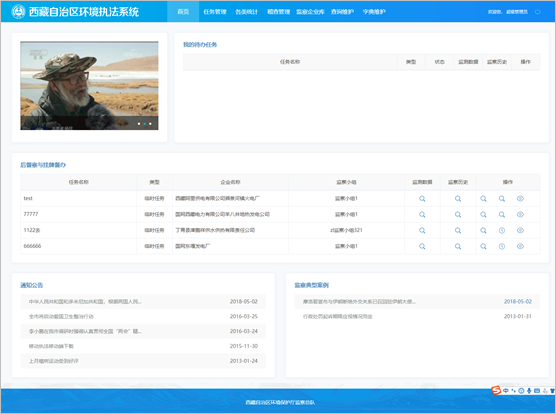Click first operation magnifier in 77777 row
The height and width of the screenshot is (414, 556).
click(483, 214)
